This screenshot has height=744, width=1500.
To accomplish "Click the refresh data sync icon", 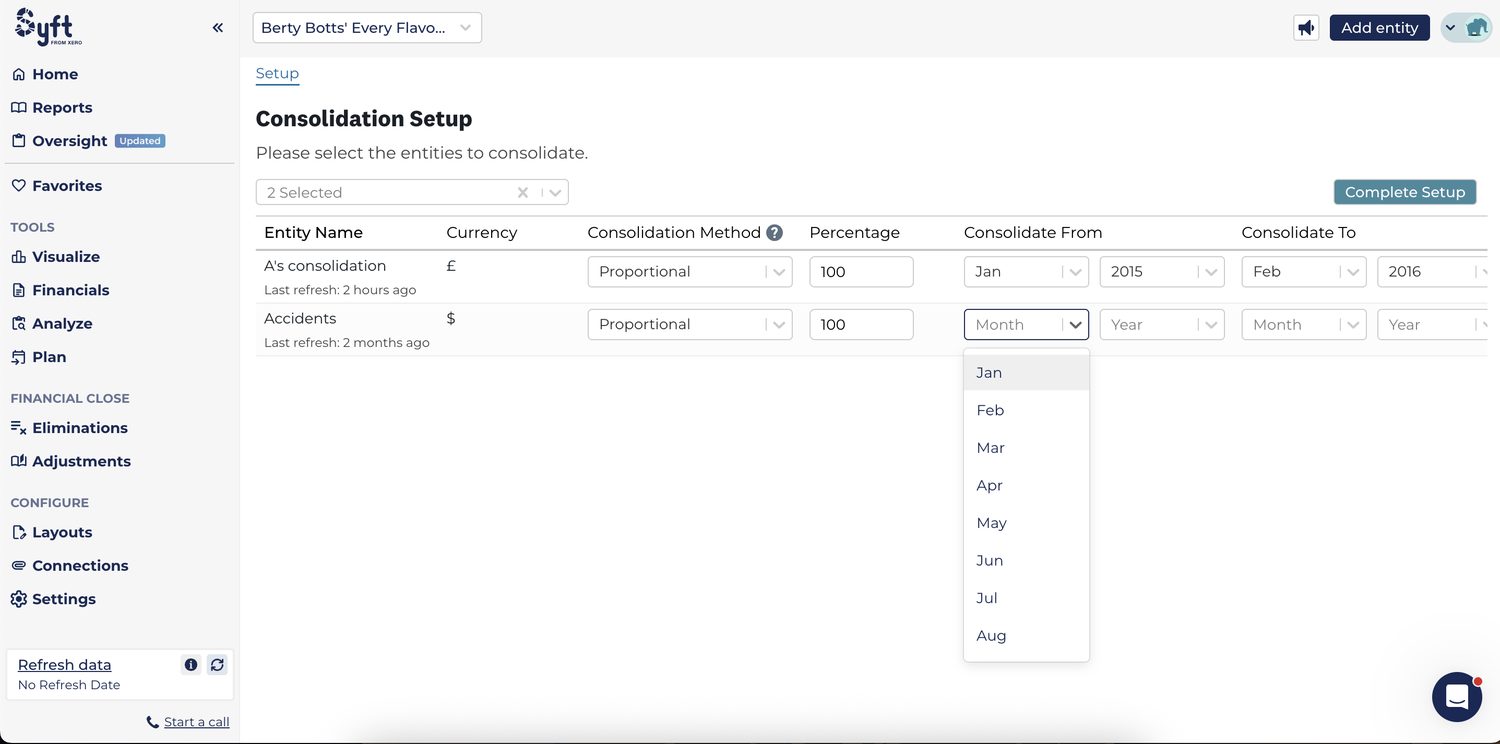I will (x=217, y=665).
